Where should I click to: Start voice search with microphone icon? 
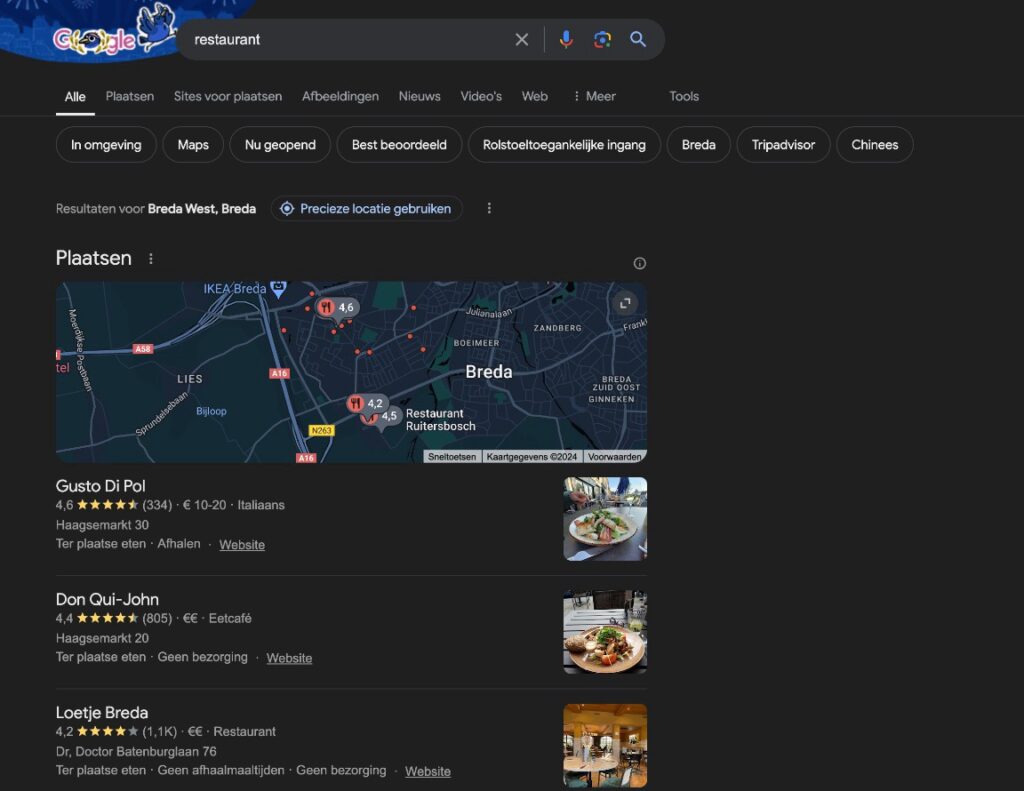click(566, 40)
